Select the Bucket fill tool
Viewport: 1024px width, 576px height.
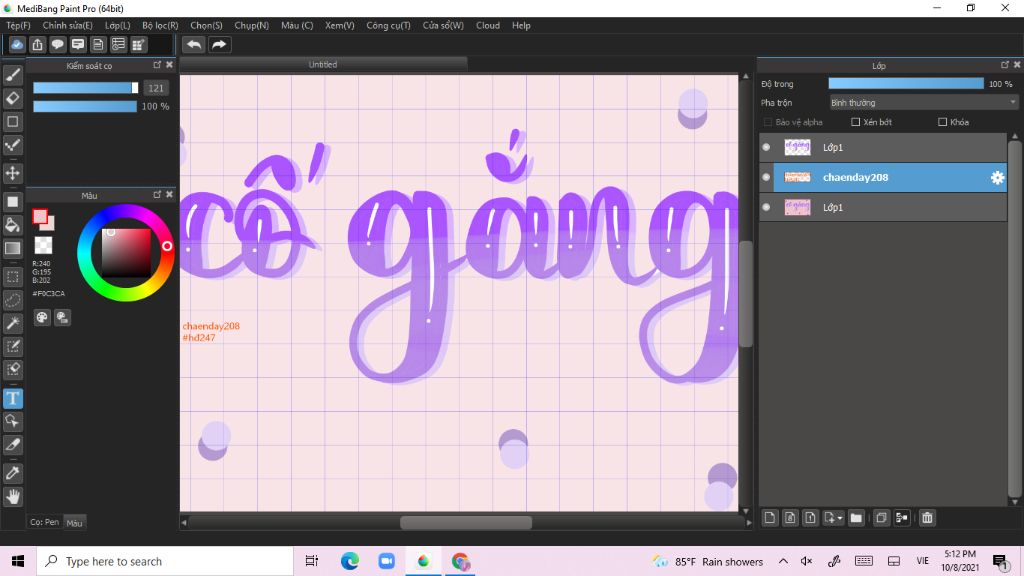tap(12, 225)
